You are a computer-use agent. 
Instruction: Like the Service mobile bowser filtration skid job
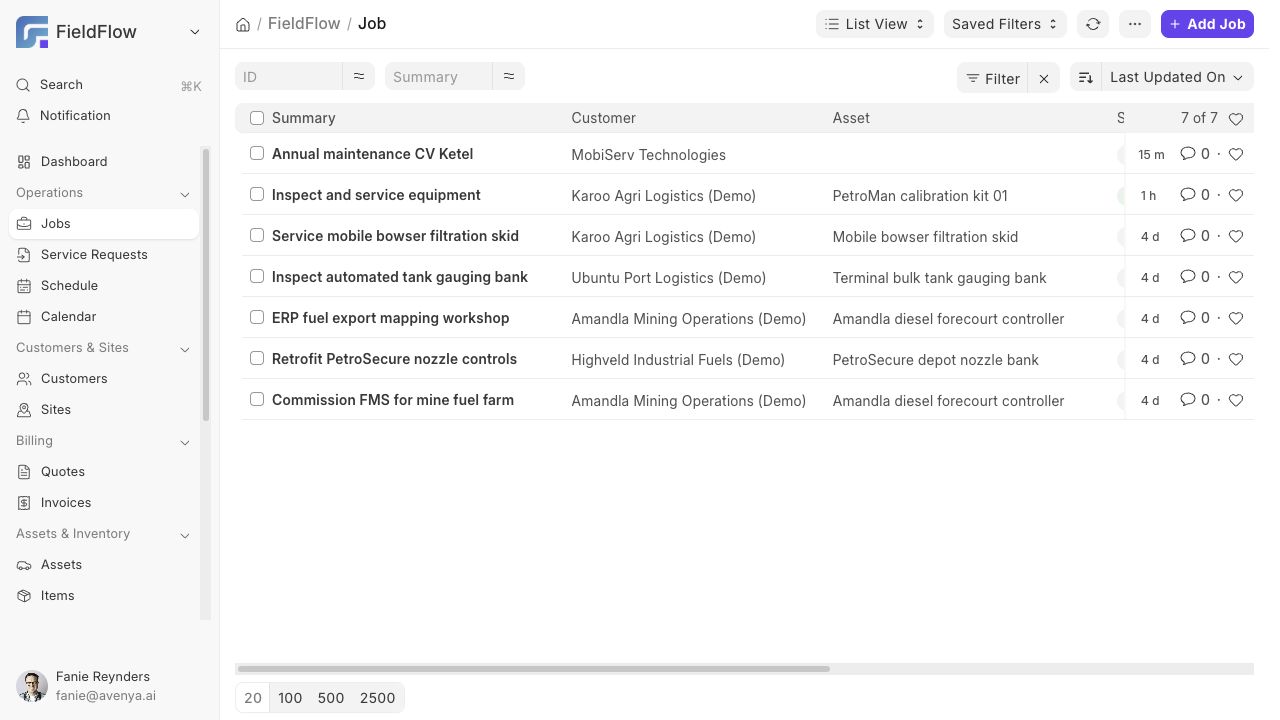[x=1236, y=236]
